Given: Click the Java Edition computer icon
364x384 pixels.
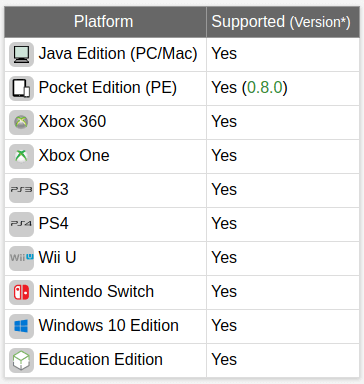Looking at the screenshot, I should point(21,54).
